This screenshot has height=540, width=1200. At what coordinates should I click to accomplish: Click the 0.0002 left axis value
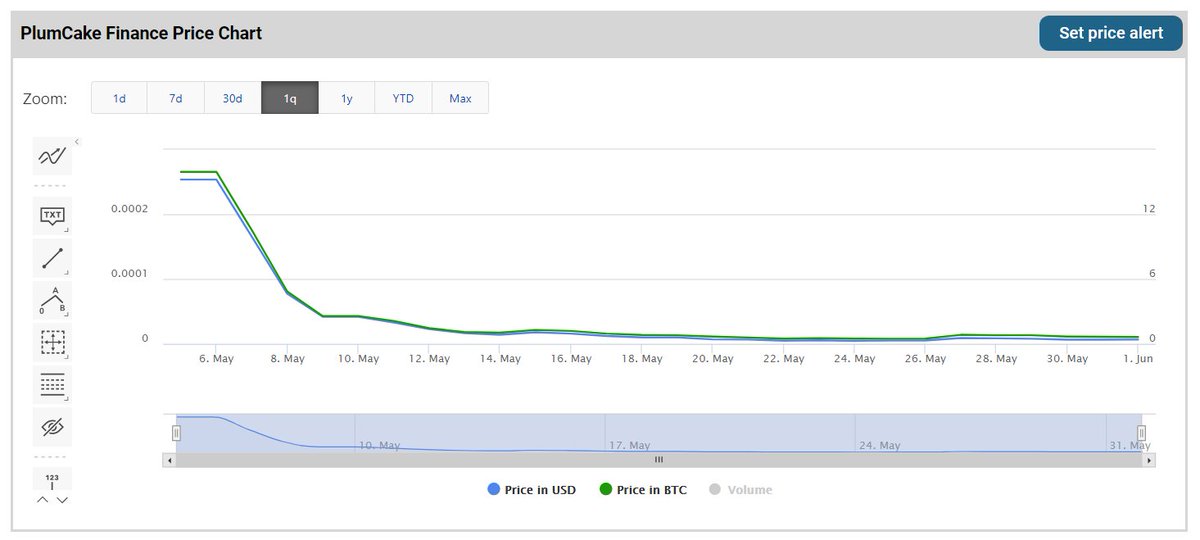tap(129, 209)
